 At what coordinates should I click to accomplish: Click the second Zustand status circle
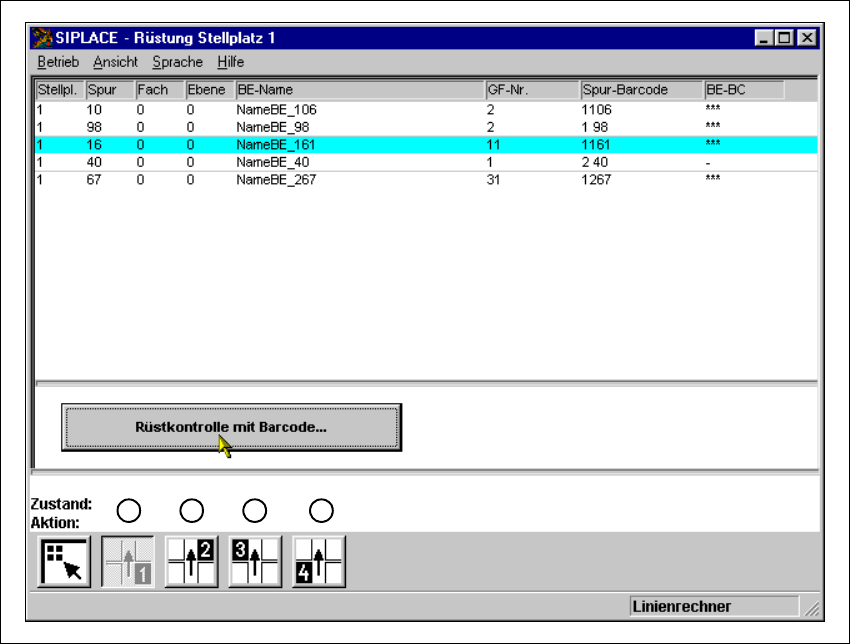(191, 510)
